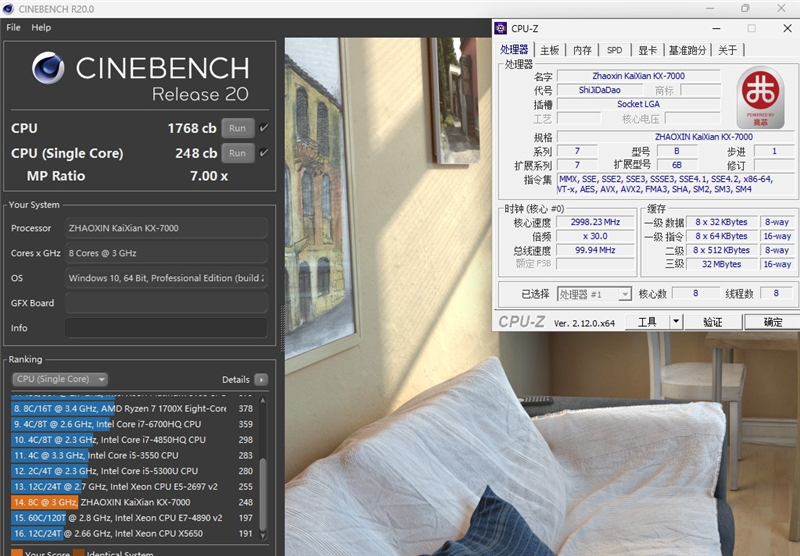Click the Cinebench title bar app icon

click(x=10, y=8)
